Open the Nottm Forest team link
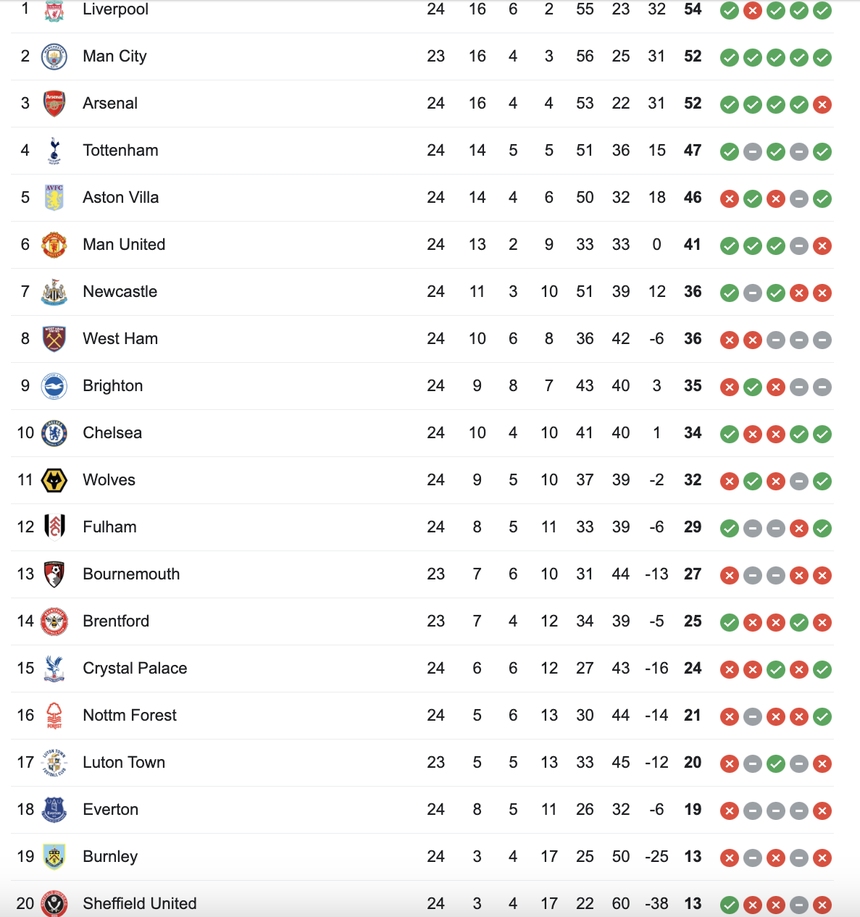This screenshot has width=860, height=917. 130,715
